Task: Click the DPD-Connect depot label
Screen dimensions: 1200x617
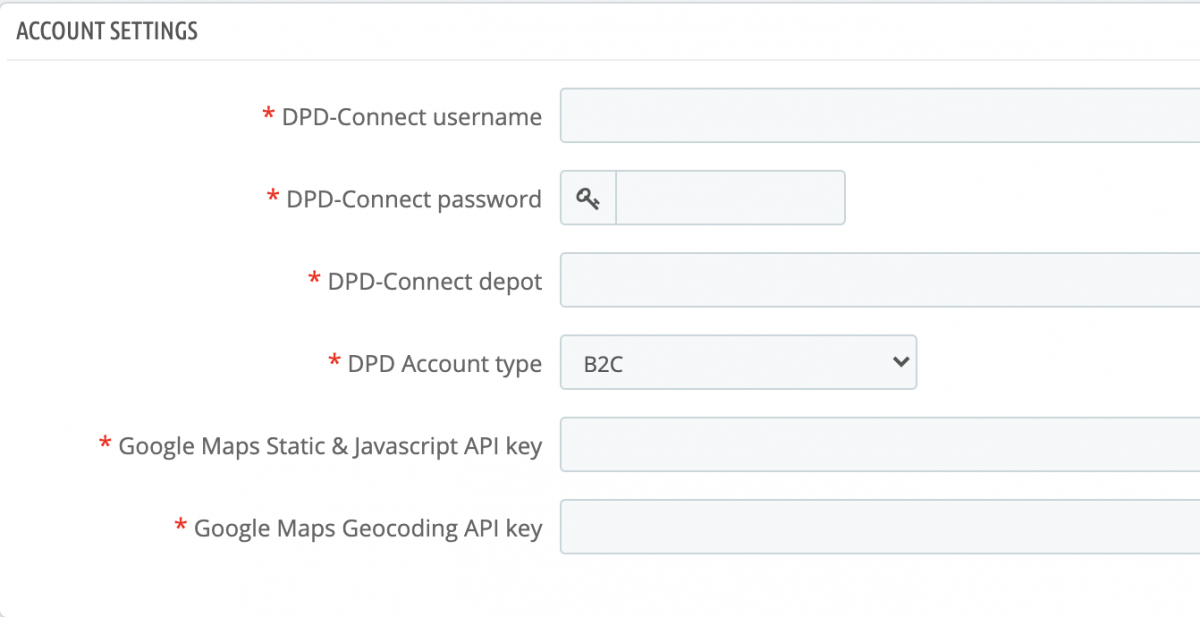Action: point(434,281)
